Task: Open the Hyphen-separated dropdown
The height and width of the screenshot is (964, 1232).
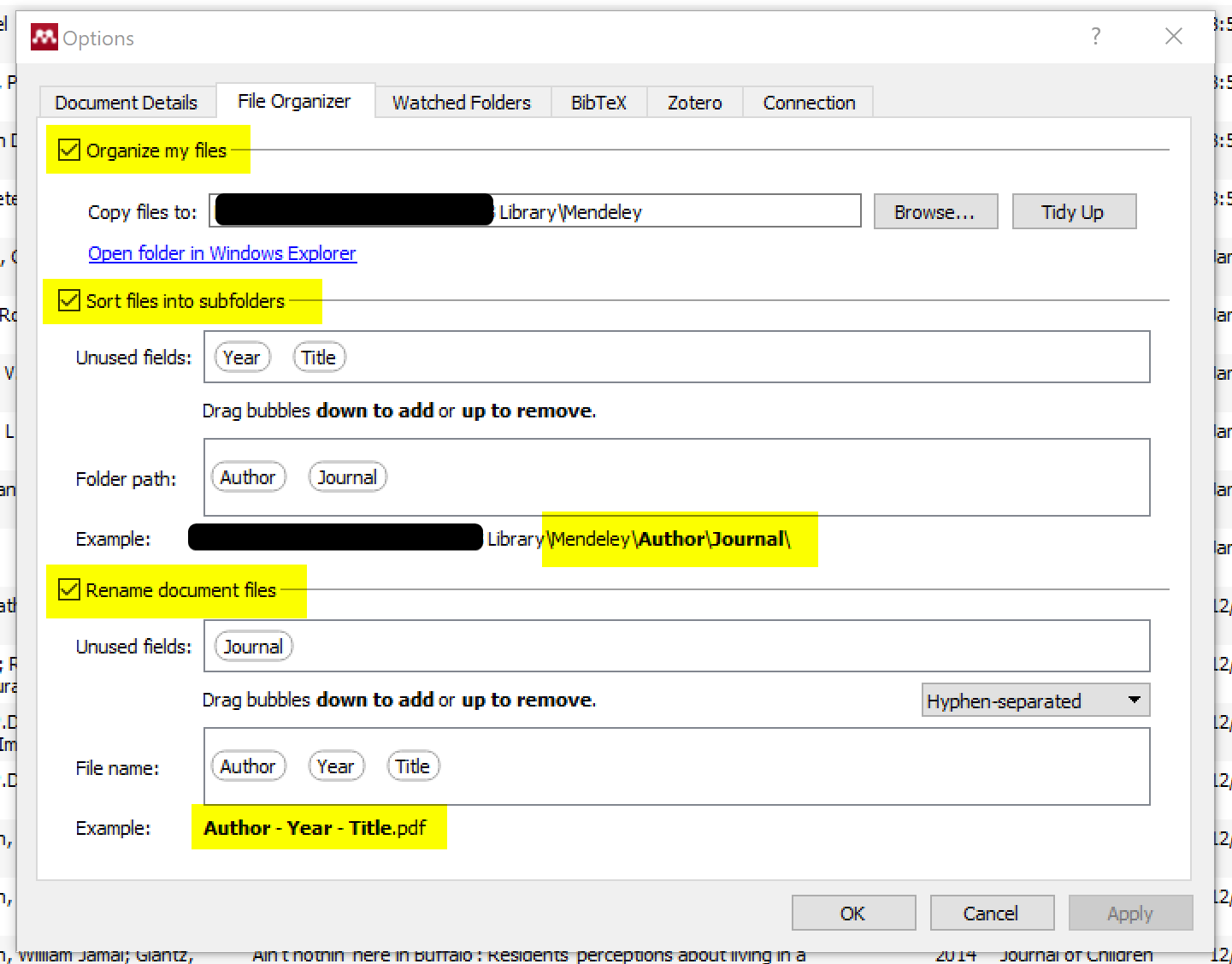Action: click(x=1035, y=701)
